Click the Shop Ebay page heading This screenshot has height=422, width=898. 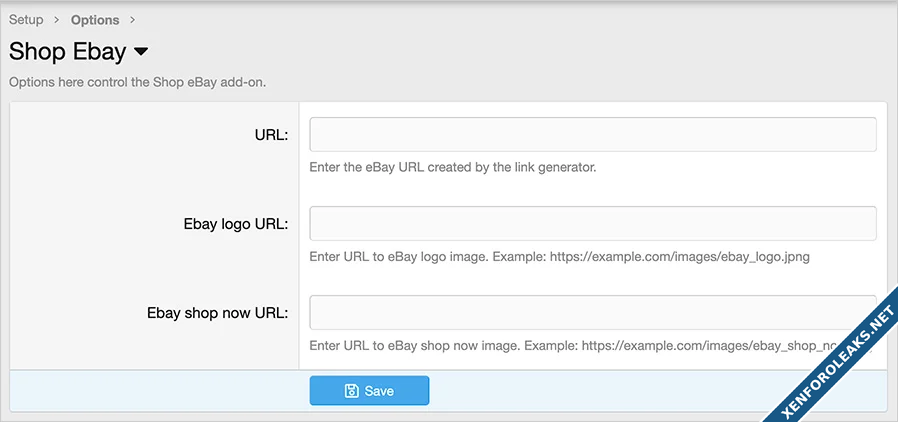[x=67, y=51]
